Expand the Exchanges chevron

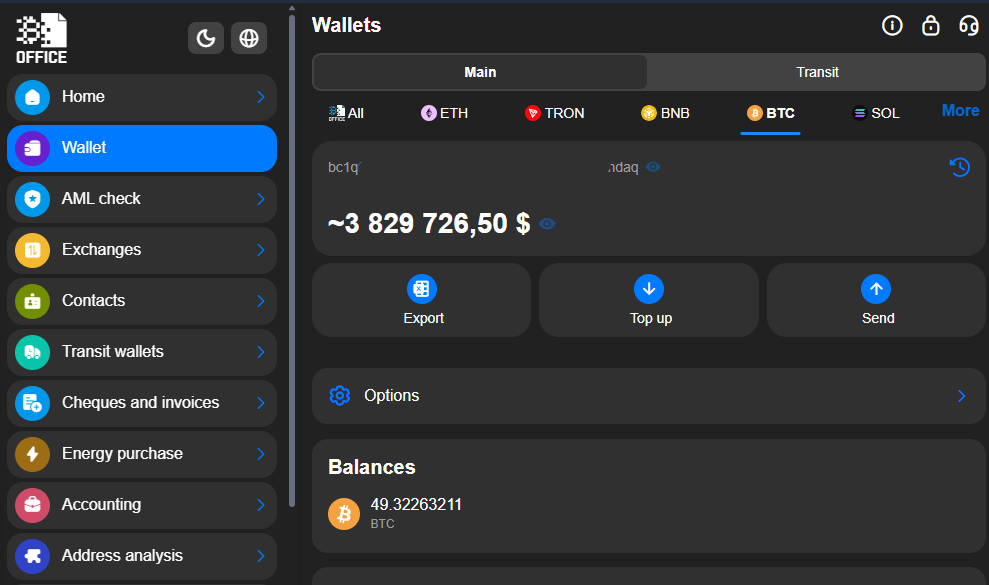pyautogui.click(x=260, y=251)
